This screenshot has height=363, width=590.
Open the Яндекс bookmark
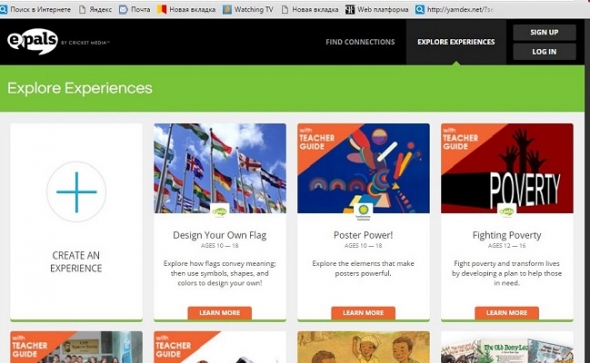[95, 9]
